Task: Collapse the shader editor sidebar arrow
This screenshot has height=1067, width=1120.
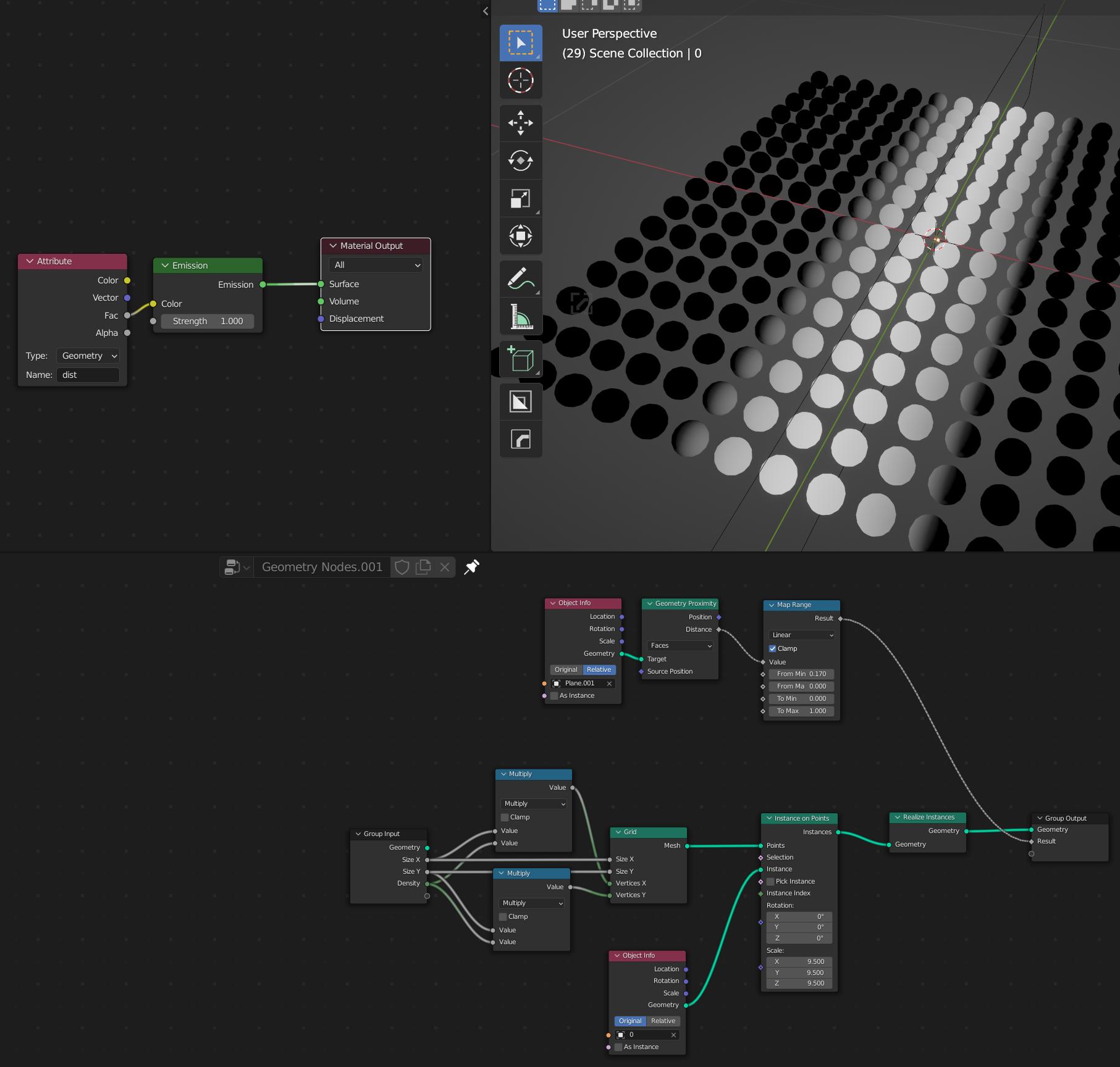Action: (x=486, y=11)
